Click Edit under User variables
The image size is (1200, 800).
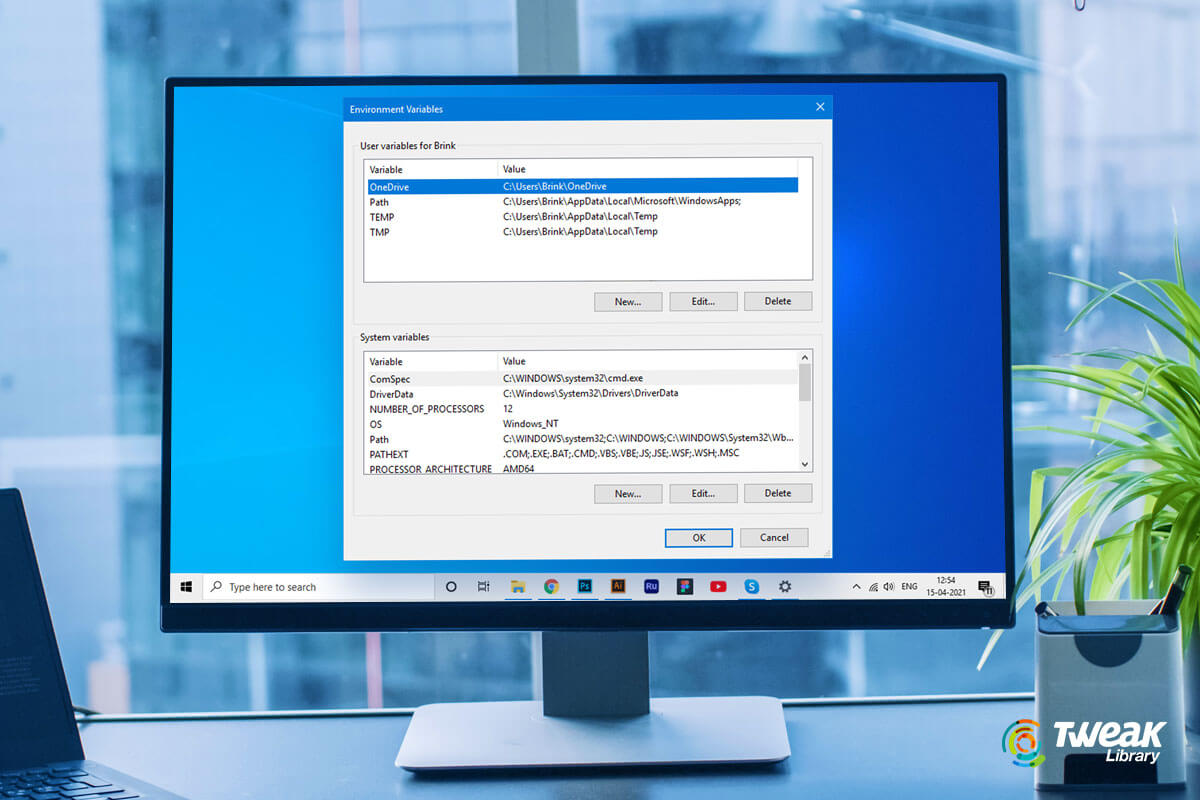pyautogui.click(x=703, y=301)
